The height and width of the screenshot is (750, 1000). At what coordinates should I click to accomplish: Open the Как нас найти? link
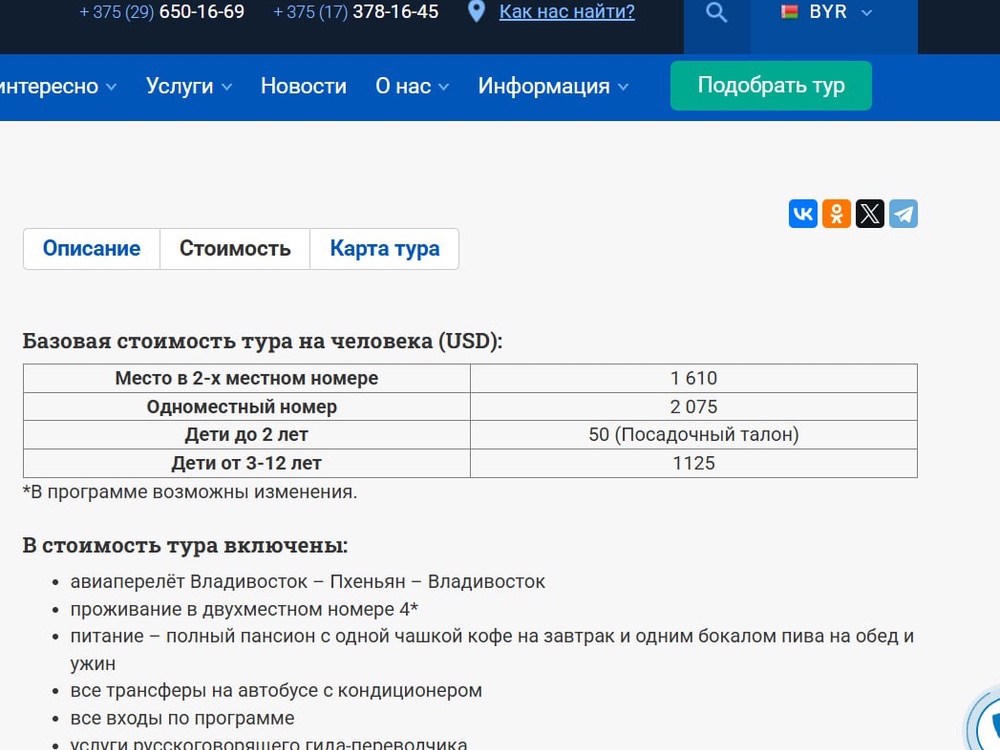566,12
